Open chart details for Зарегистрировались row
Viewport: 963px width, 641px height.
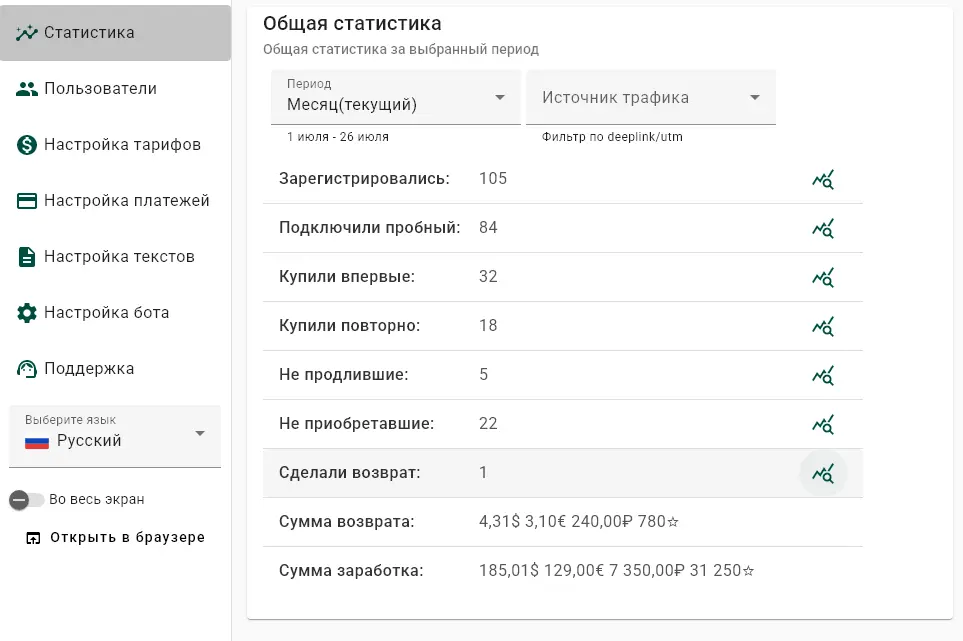click(x=823, y=179)
